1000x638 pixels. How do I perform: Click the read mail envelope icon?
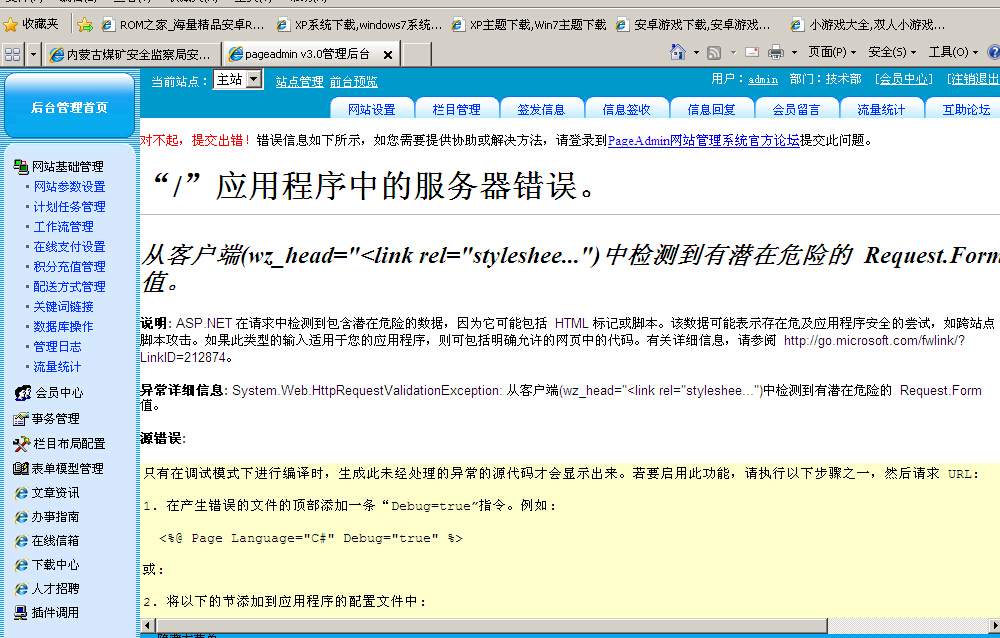pos(750,52)
